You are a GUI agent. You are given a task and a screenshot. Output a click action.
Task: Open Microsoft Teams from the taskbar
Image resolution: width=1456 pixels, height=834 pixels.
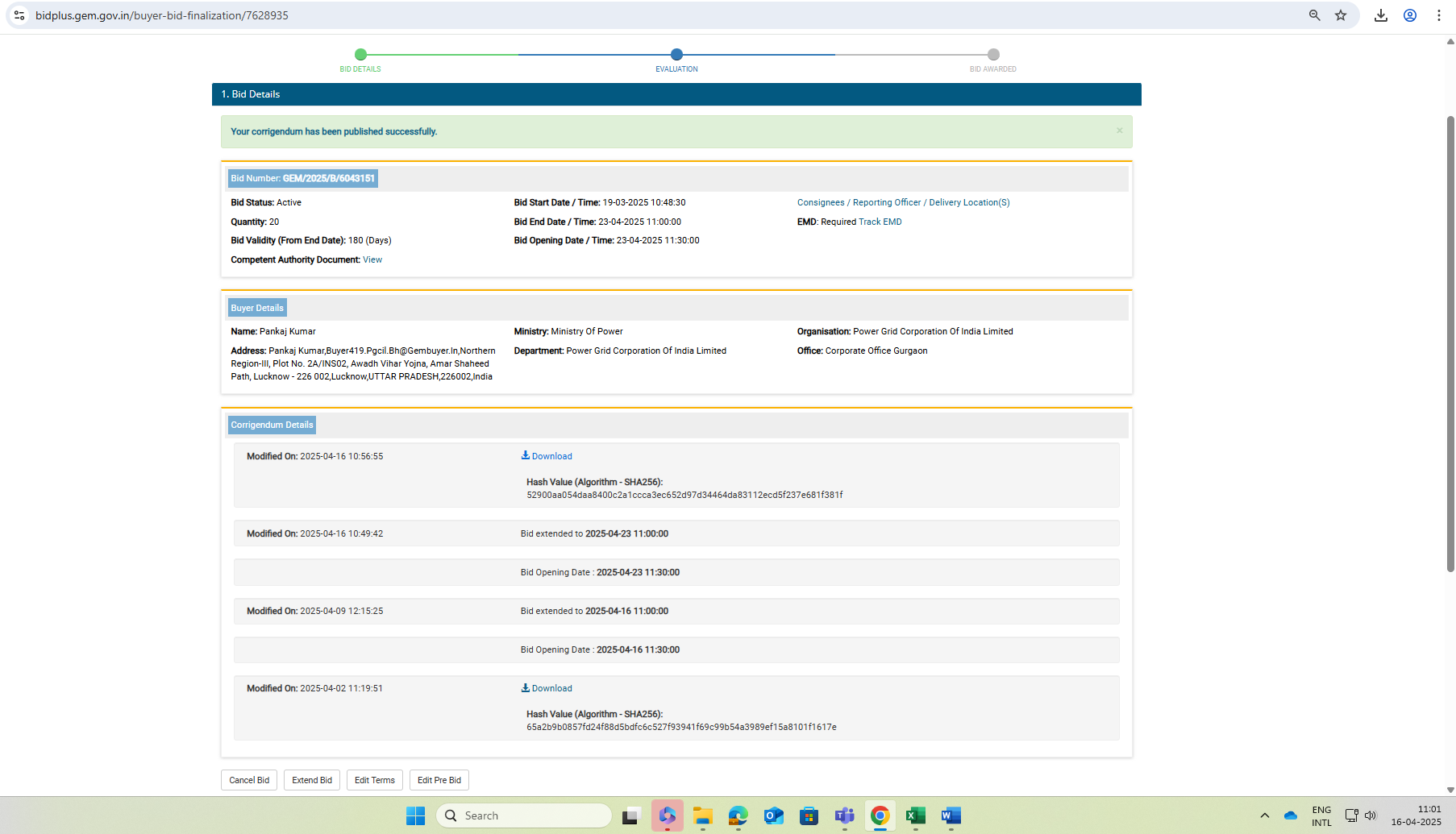tap(845, 815)
